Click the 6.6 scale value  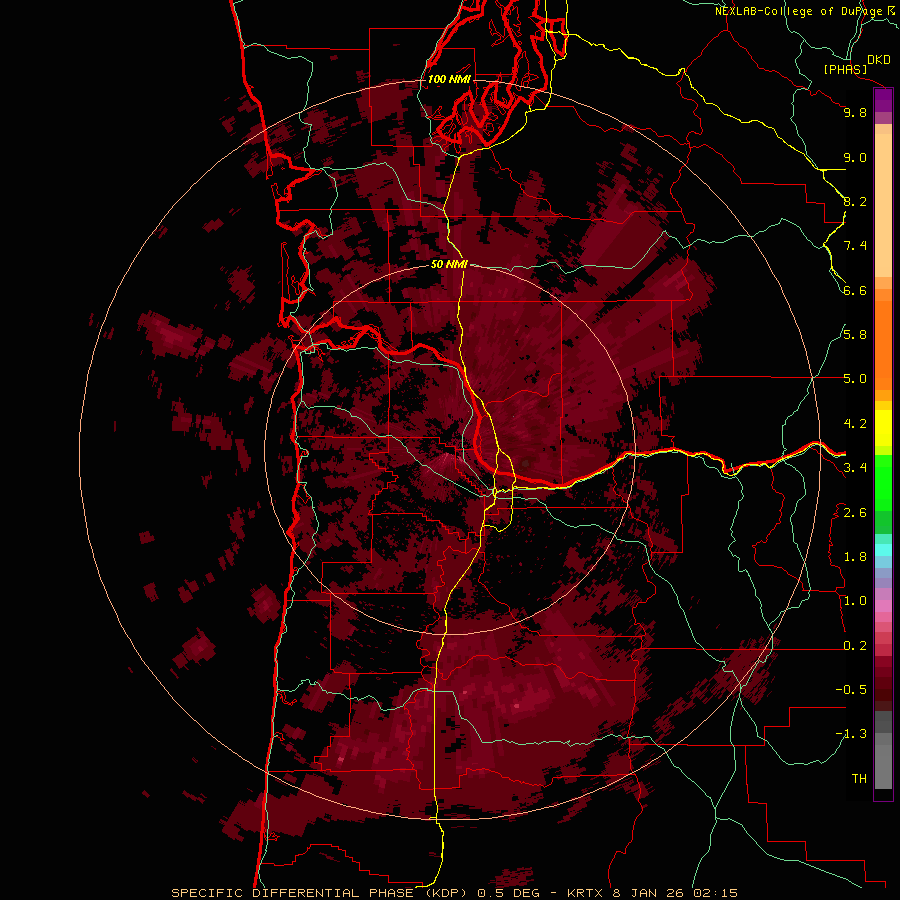[x=855, y=290]
